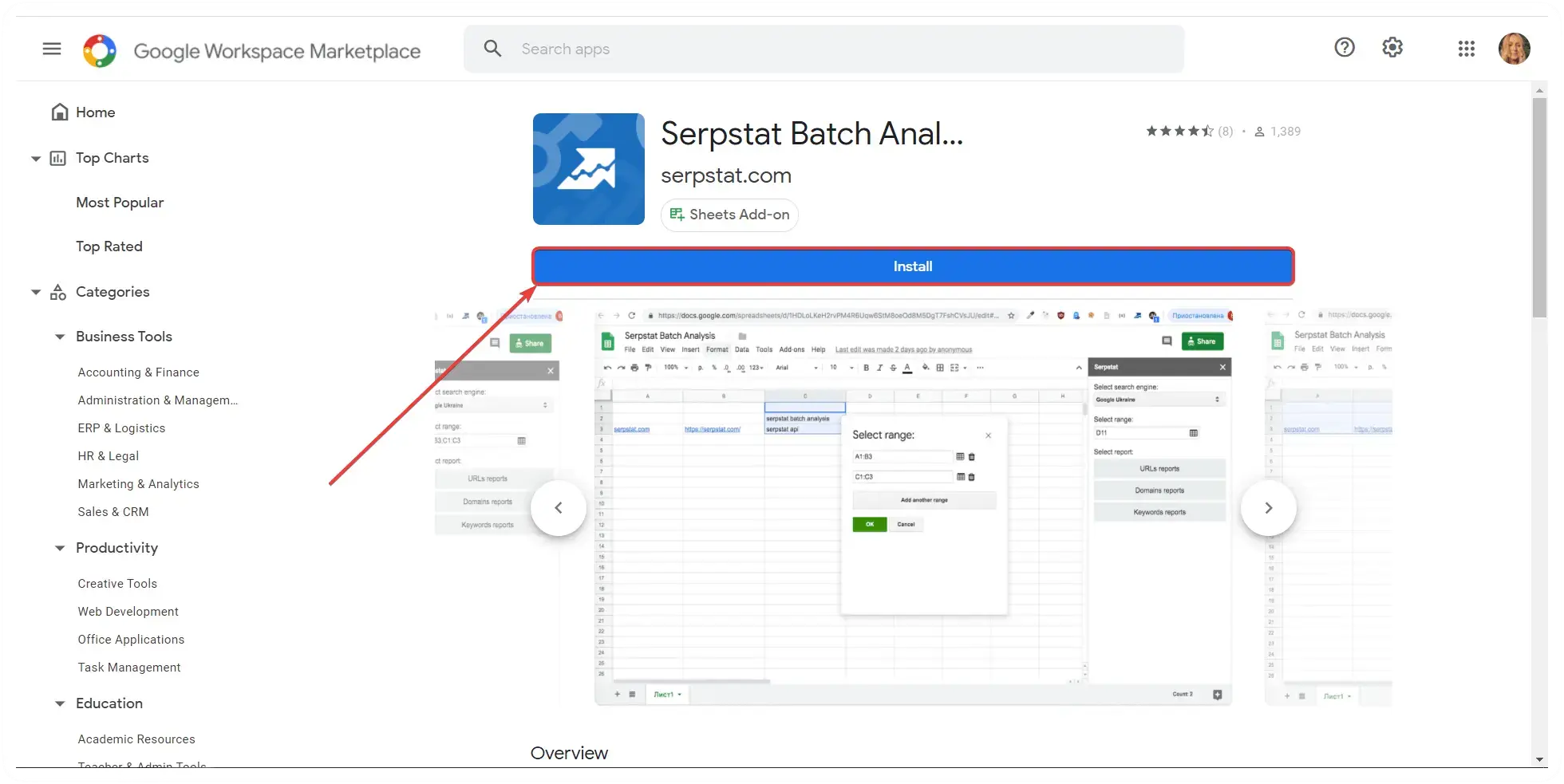1564x784 pixels.
Task: Open the help question mark icon
Action: point(1345,48)
